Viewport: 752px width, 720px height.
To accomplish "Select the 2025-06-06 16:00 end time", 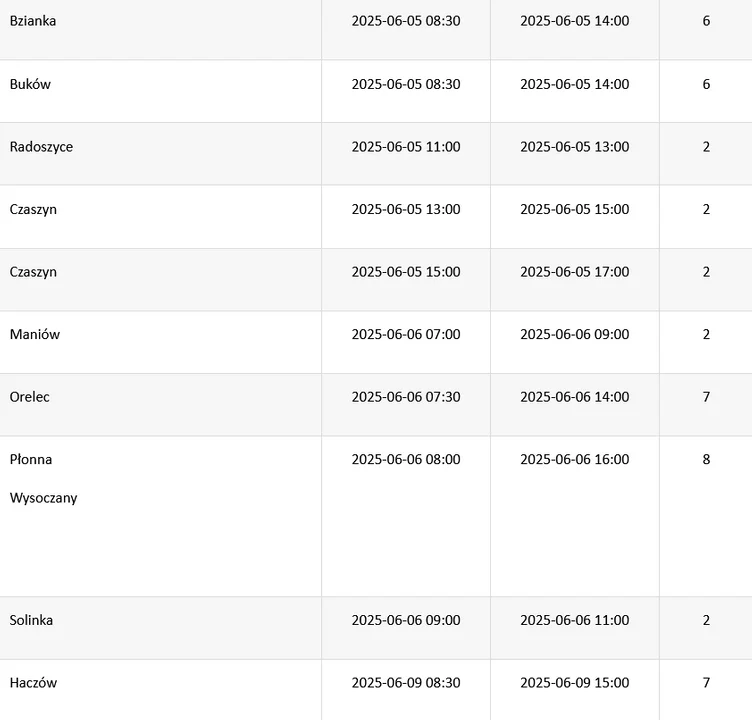I will pos(574,460).
